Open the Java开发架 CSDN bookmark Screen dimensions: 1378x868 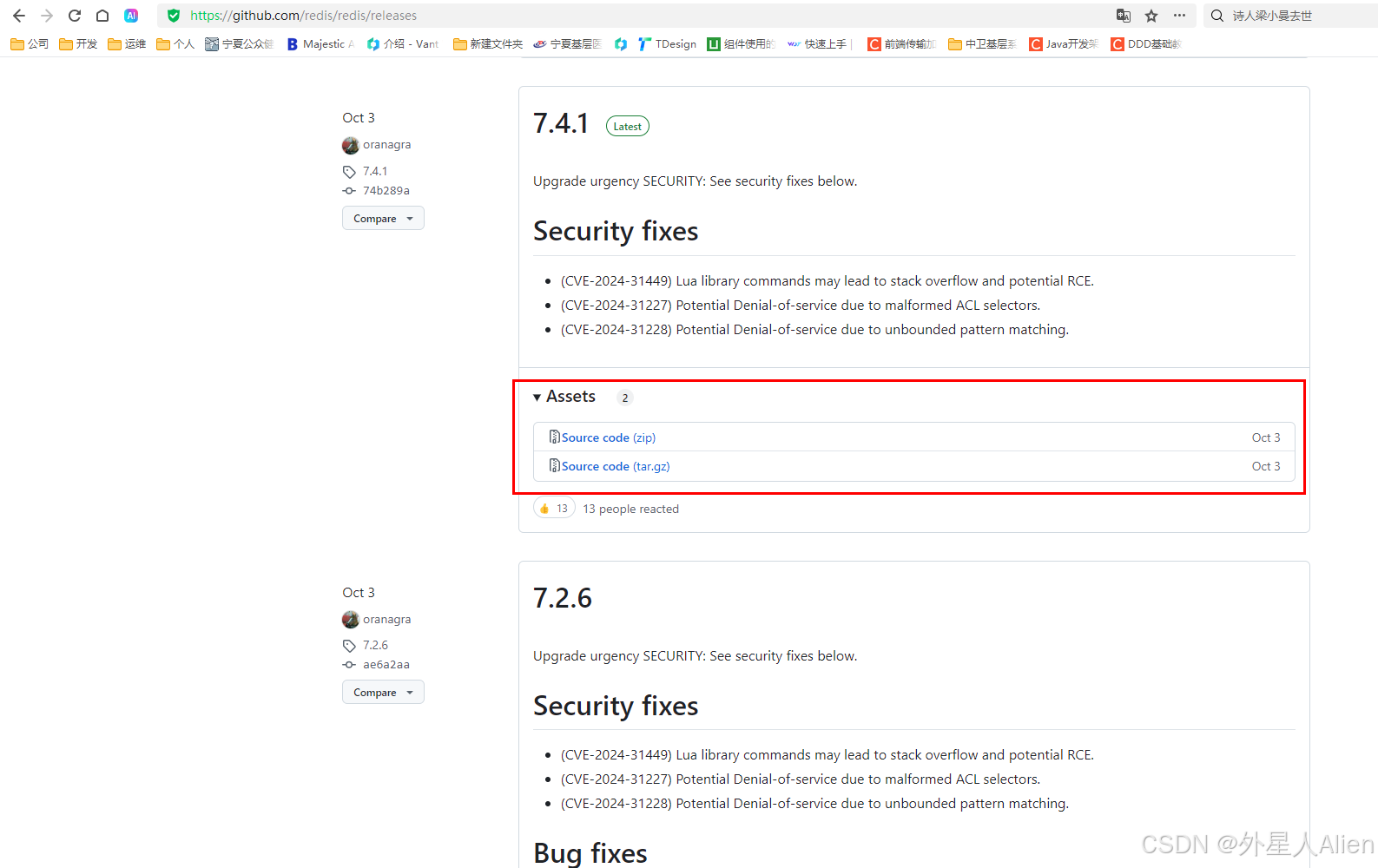coord(1064,43)
